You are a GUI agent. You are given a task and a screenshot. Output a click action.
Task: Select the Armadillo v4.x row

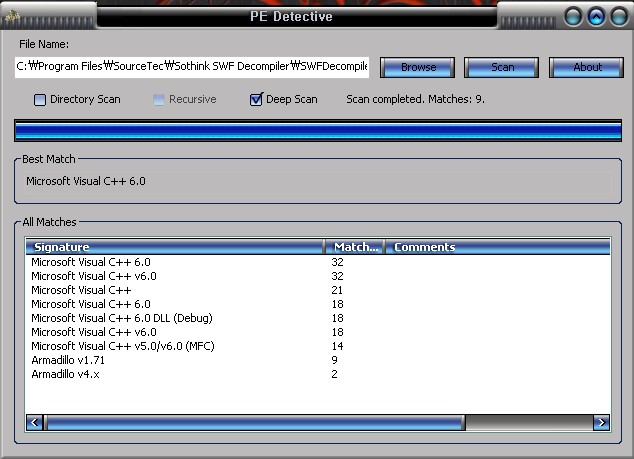tap(318, 374)
